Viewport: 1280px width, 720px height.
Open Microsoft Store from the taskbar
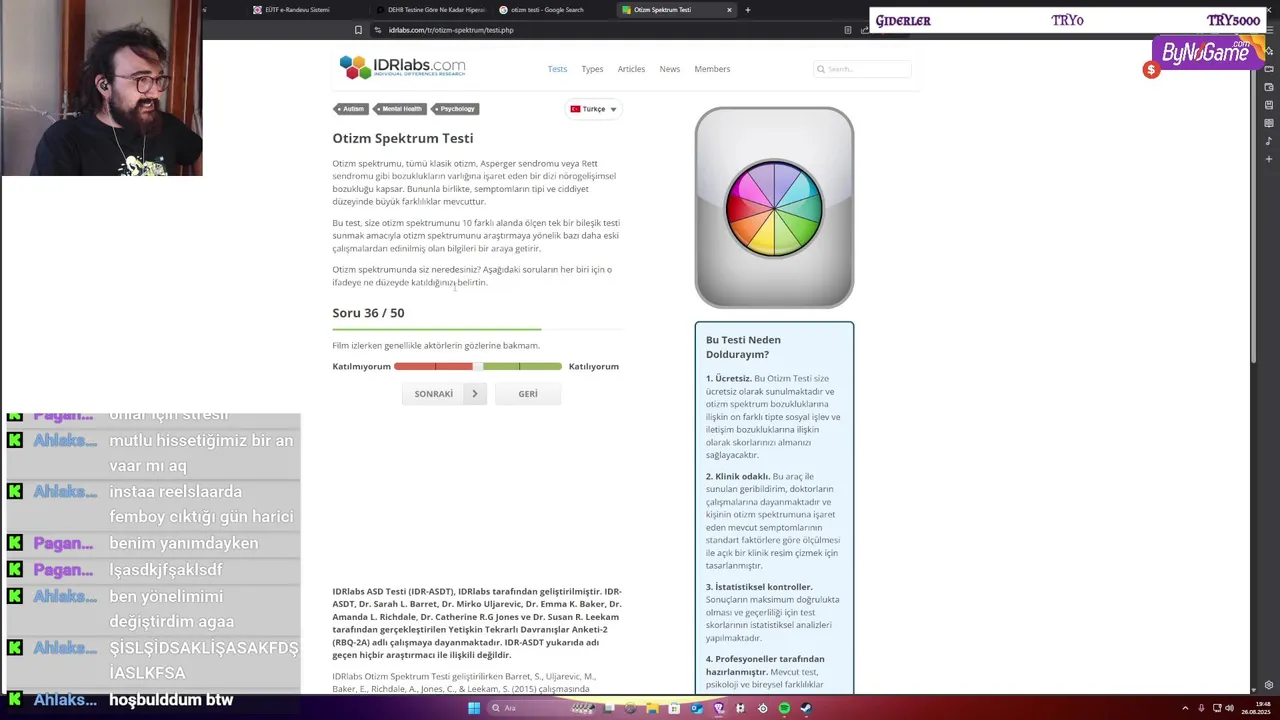pyautogui.click(x=674, y=708)
